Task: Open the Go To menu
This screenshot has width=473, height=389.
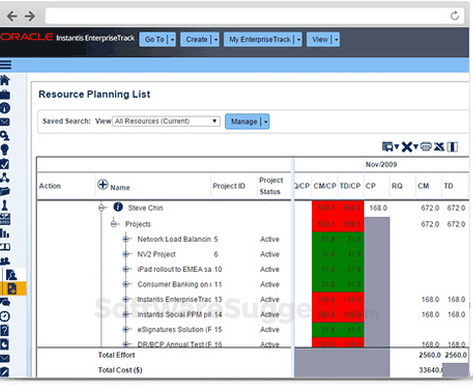Action: point(157,39)
